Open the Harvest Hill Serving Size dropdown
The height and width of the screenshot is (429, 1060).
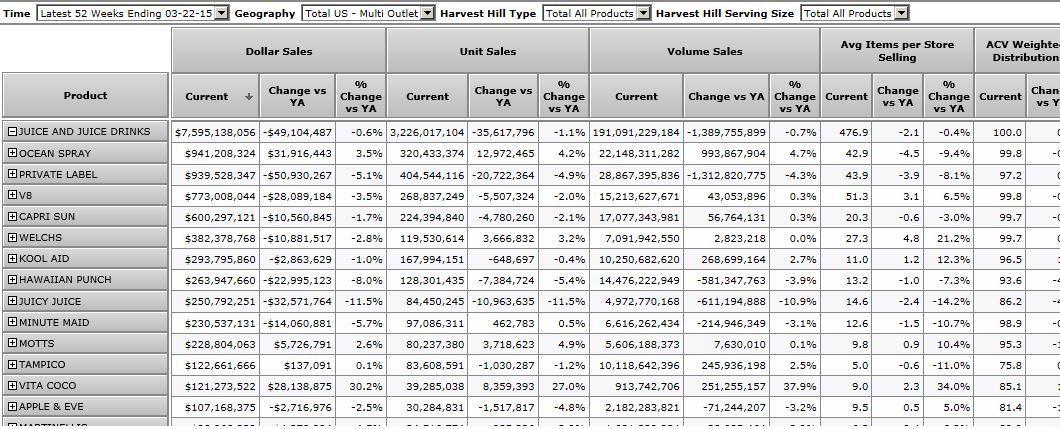pos(902,13)
